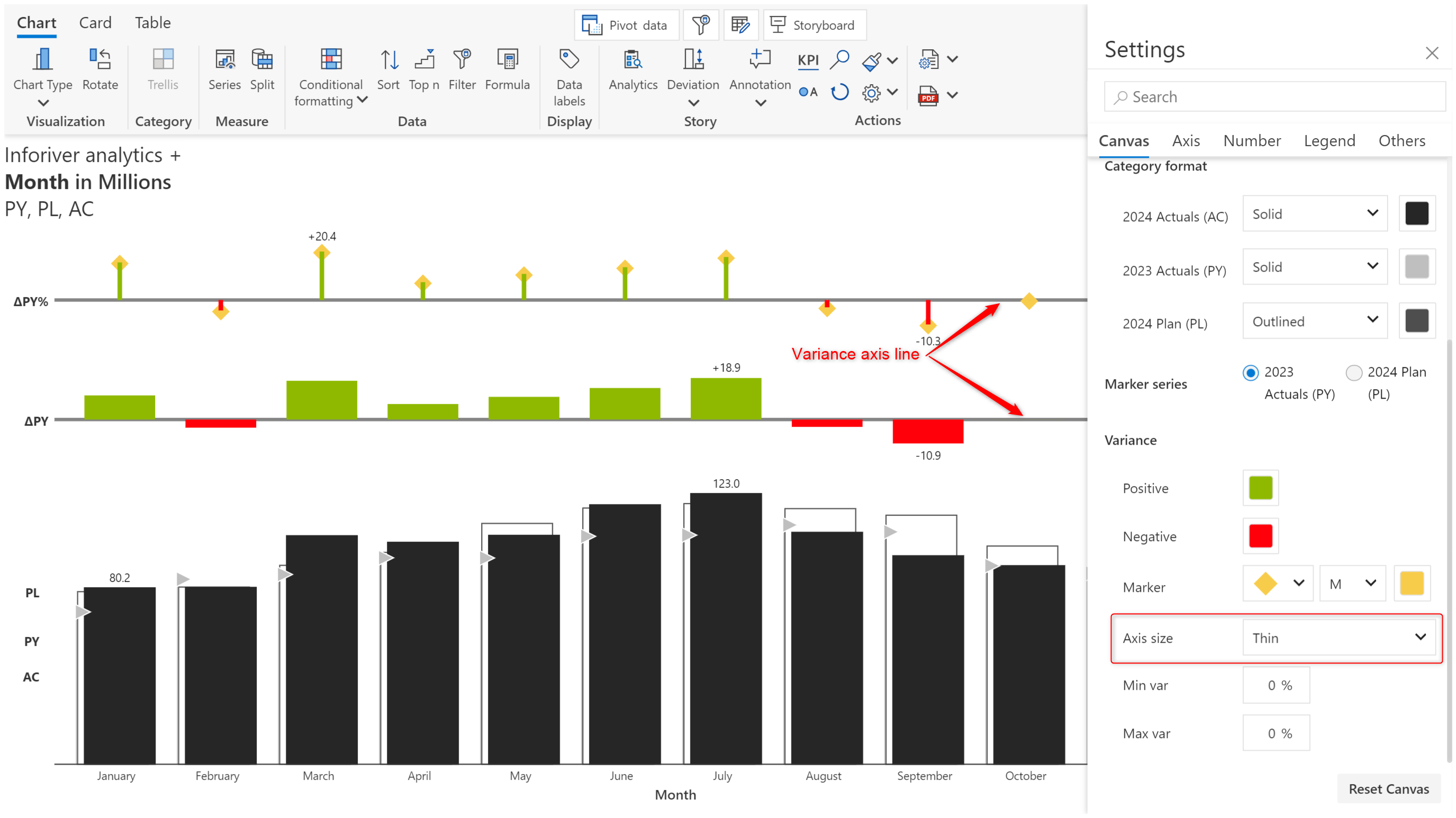Open the Marker shape dropdown
1456x818 pixels.
tap(1279, 583)
